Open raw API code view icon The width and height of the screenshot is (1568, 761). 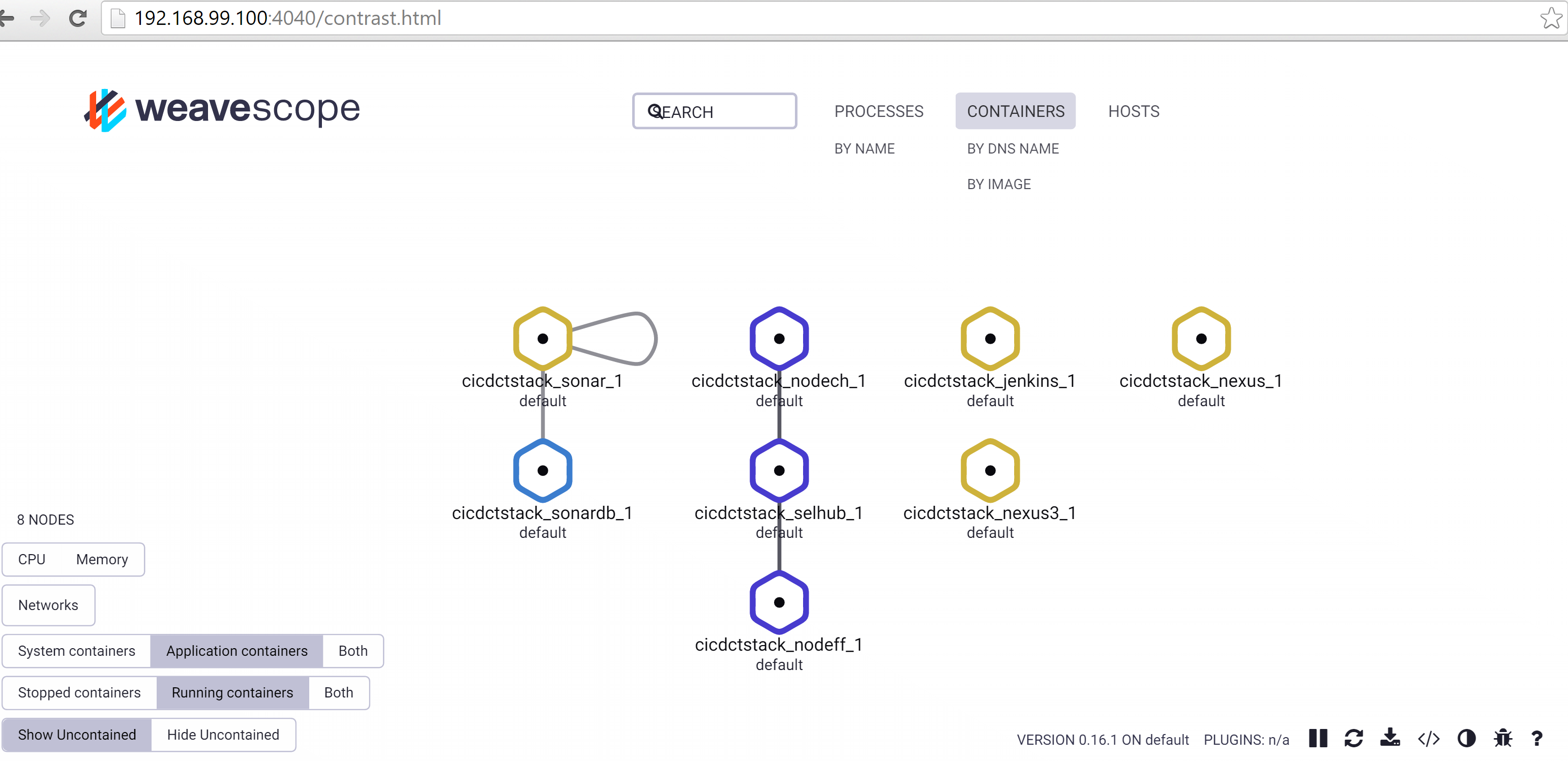click(x=1428, y=739)
